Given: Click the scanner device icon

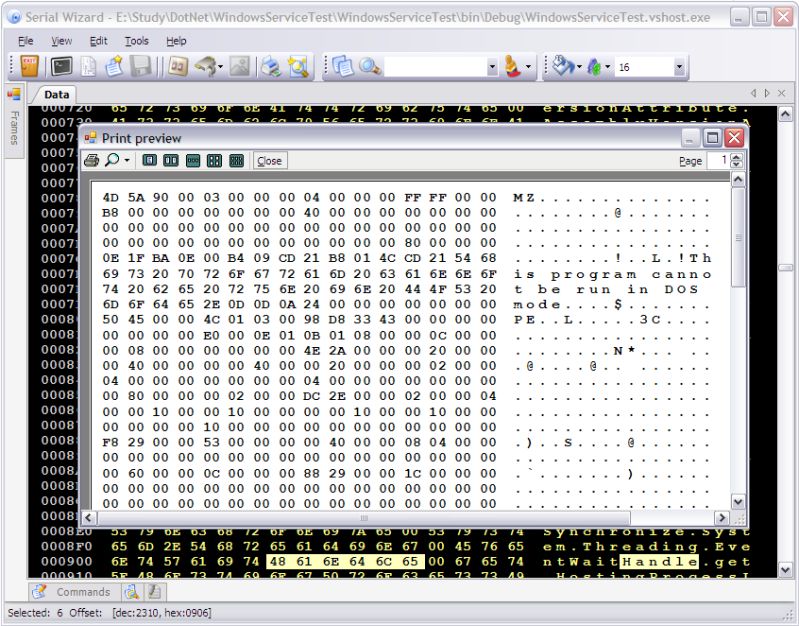Looking at the screenshot, I should [205, 66].
